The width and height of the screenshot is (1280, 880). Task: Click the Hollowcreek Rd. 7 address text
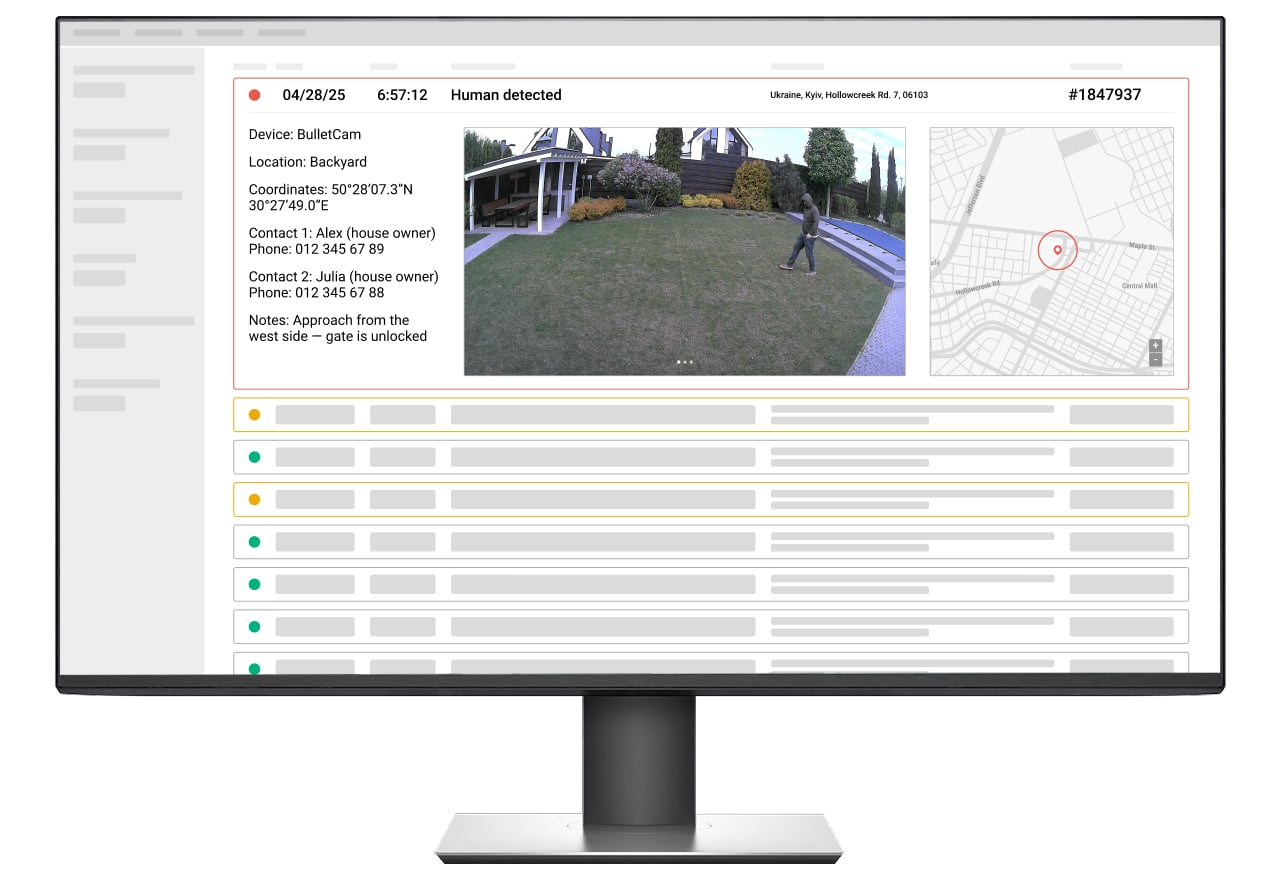coord(848,95)
